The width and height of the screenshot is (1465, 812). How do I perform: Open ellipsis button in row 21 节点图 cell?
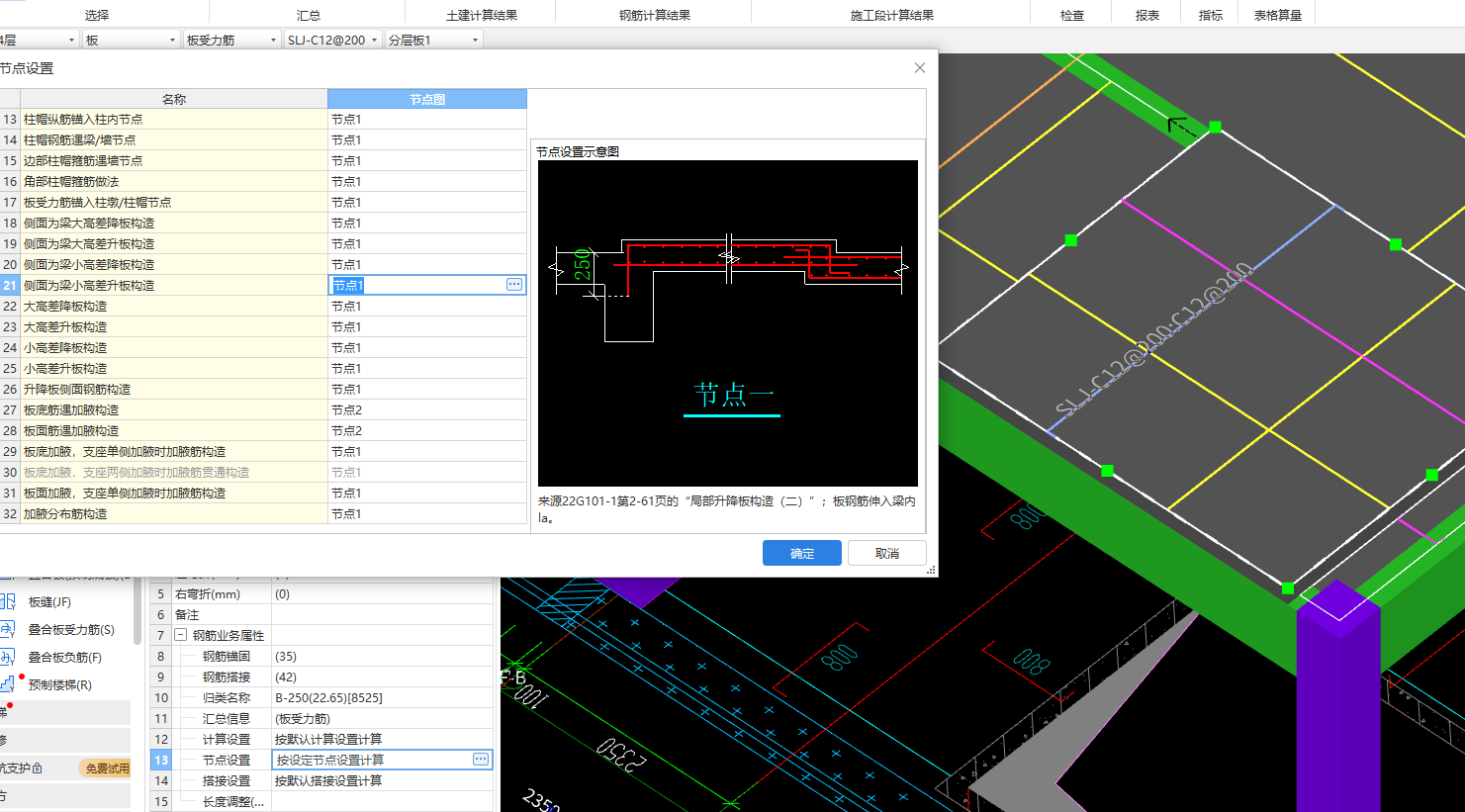click(514, 285)
